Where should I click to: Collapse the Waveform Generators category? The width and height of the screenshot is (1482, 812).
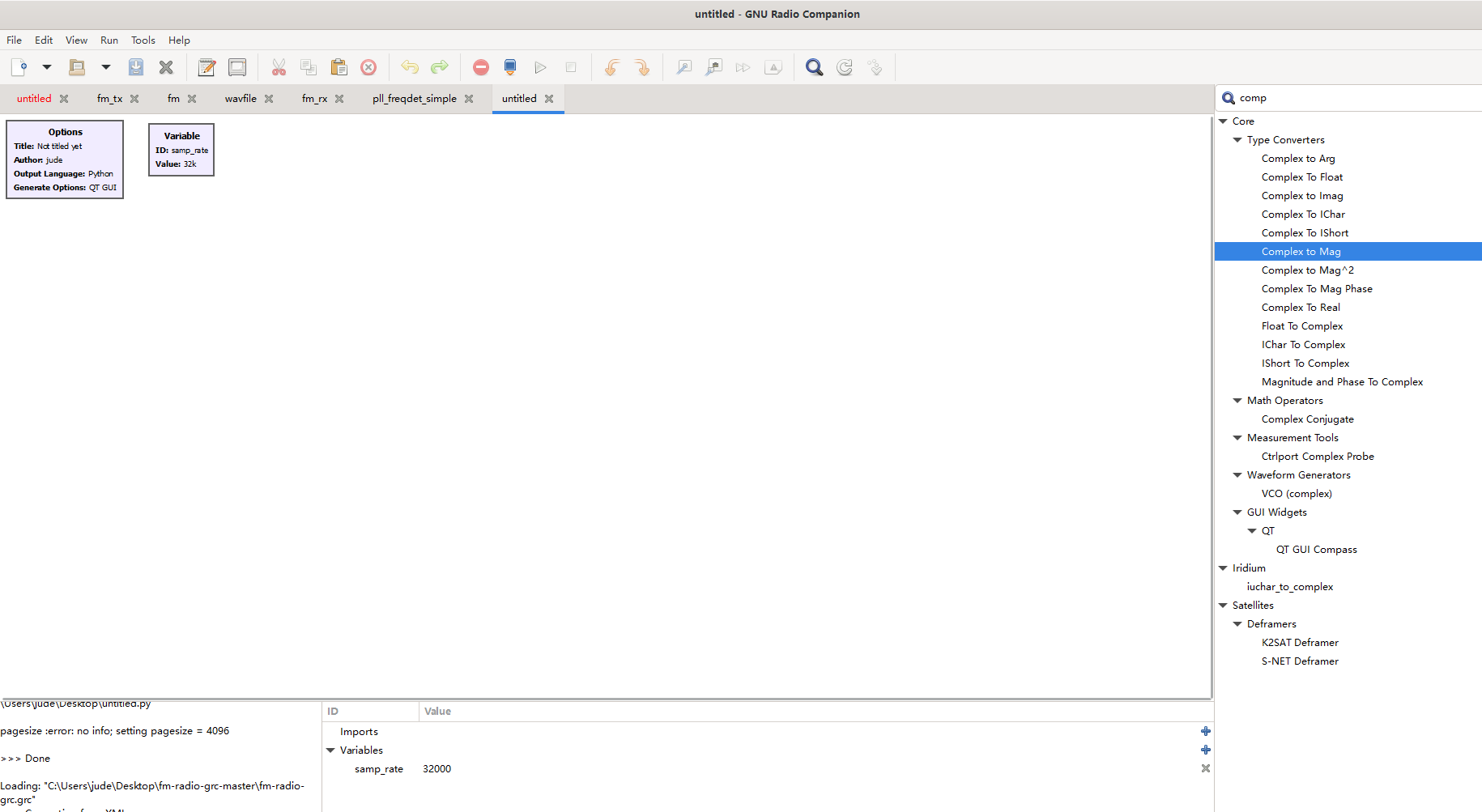pyautogui.click(x=1237, y=475)
